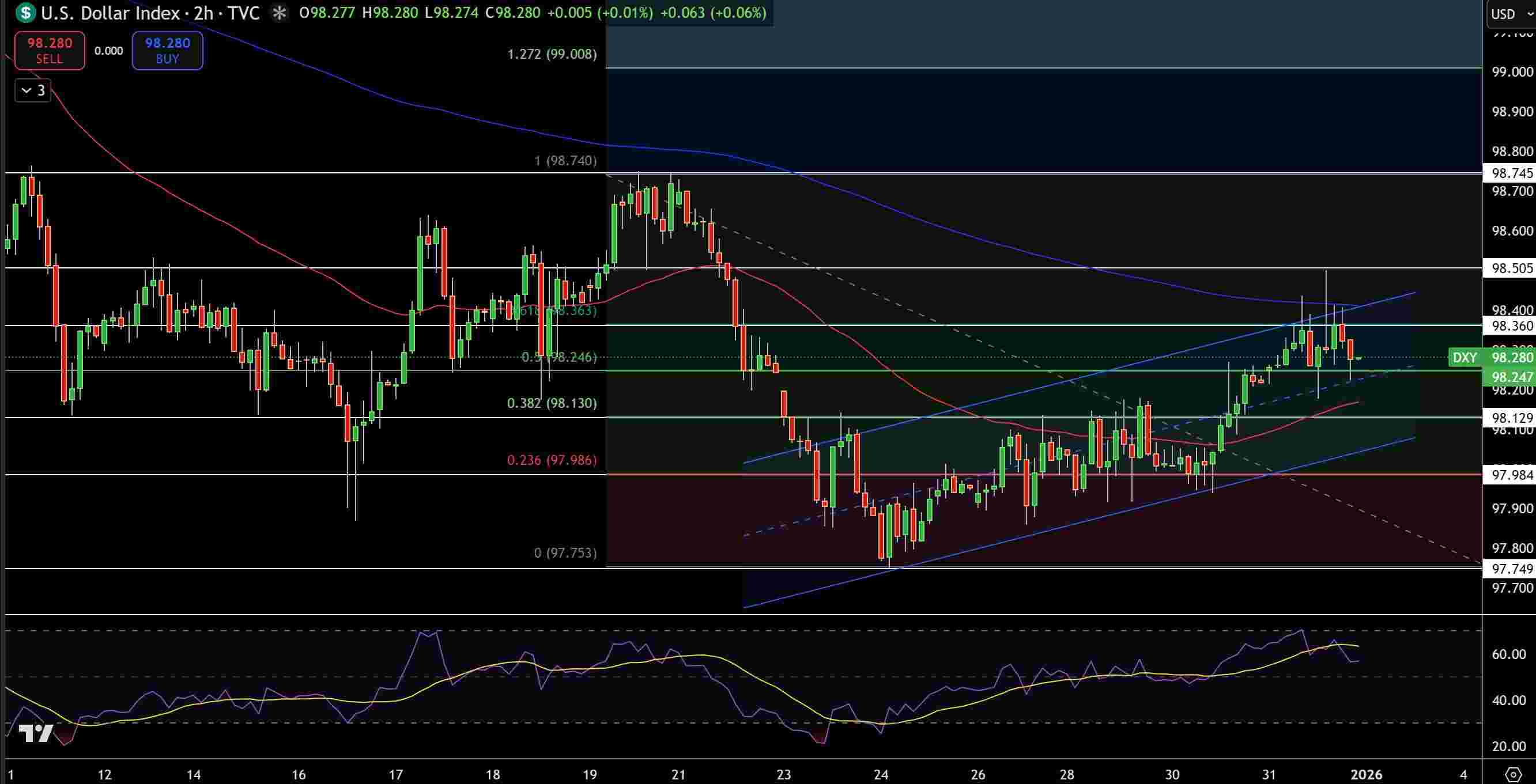Click the 97.984 price axis label
Viewport: 1536px width, 784px height.
click(x=1511, y=475)
